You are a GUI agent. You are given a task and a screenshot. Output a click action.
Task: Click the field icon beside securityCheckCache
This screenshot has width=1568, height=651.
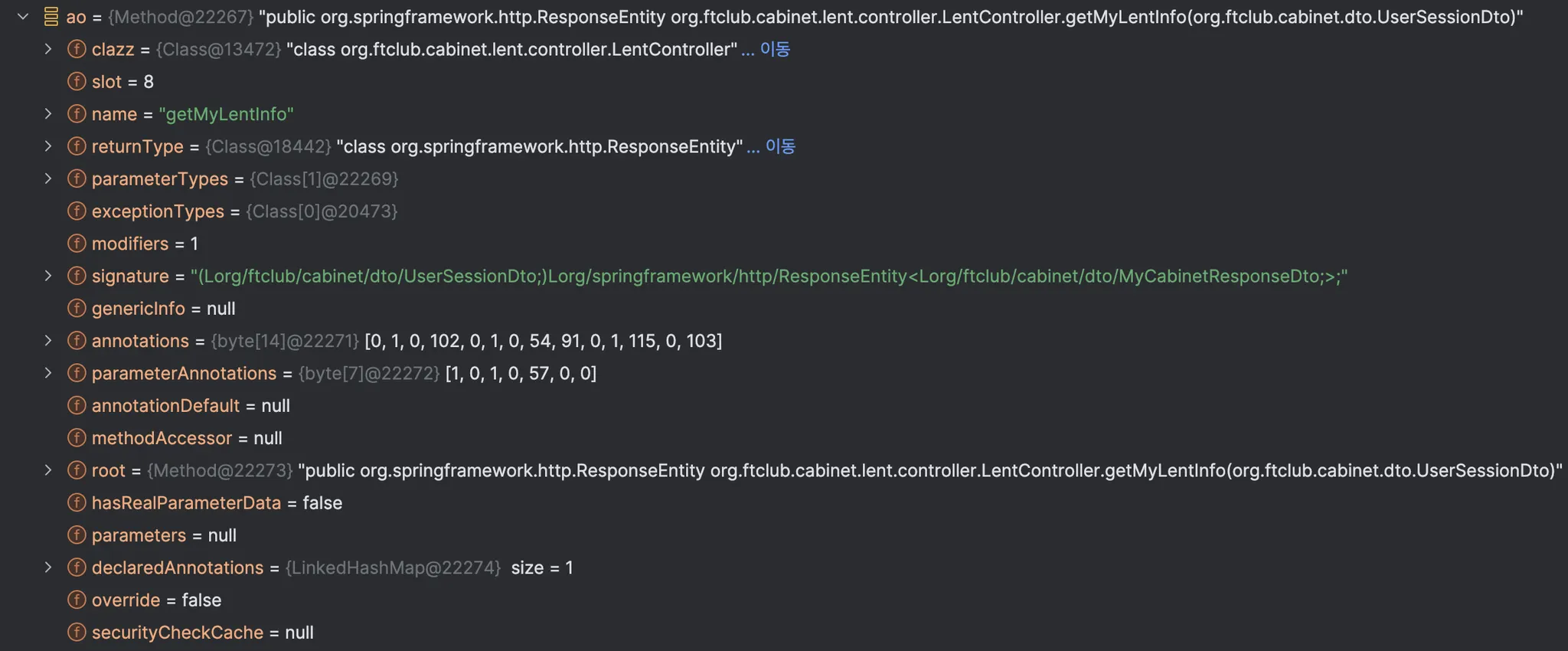(77, 633)
